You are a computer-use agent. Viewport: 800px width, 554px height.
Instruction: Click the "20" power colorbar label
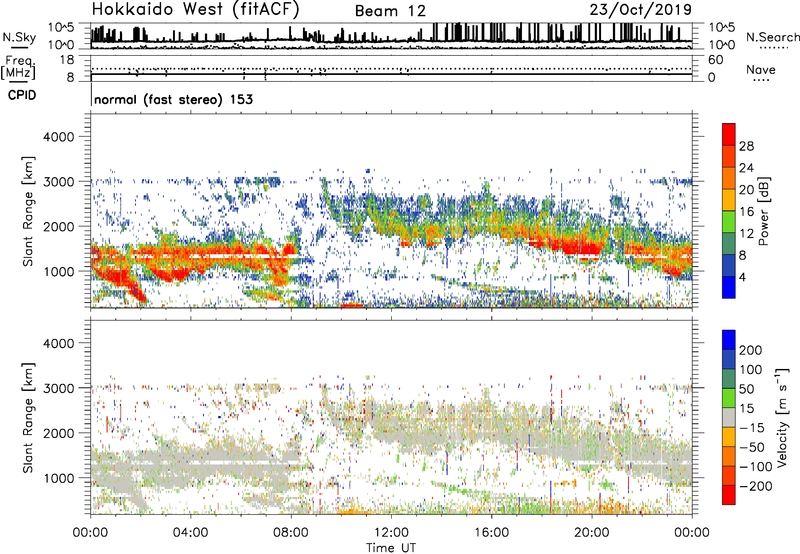click(746, 190)
